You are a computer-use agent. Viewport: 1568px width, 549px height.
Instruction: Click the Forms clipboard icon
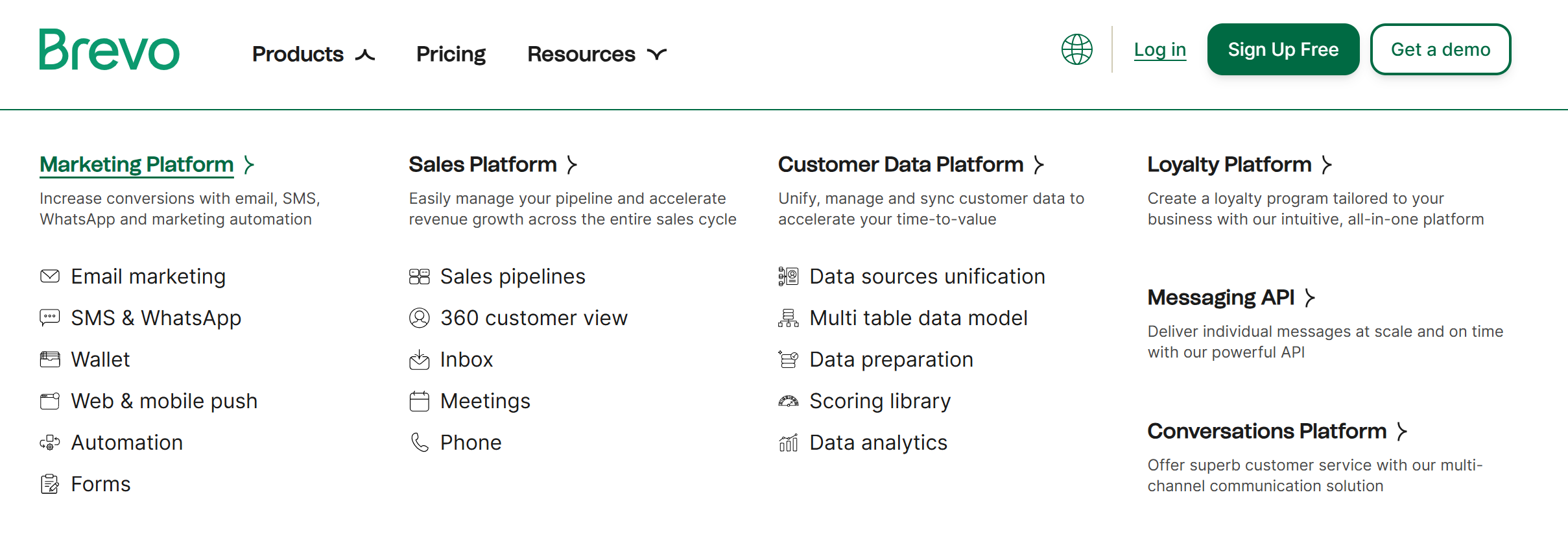pyautogui.click(x=50, y=484)
